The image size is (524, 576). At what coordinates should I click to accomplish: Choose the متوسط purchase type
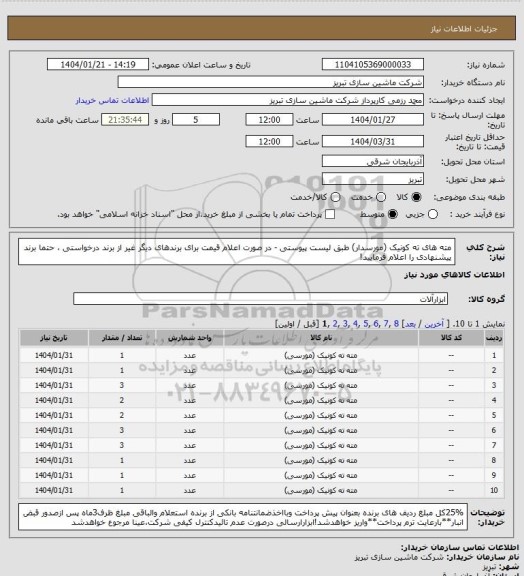click(x=393, y=214)
